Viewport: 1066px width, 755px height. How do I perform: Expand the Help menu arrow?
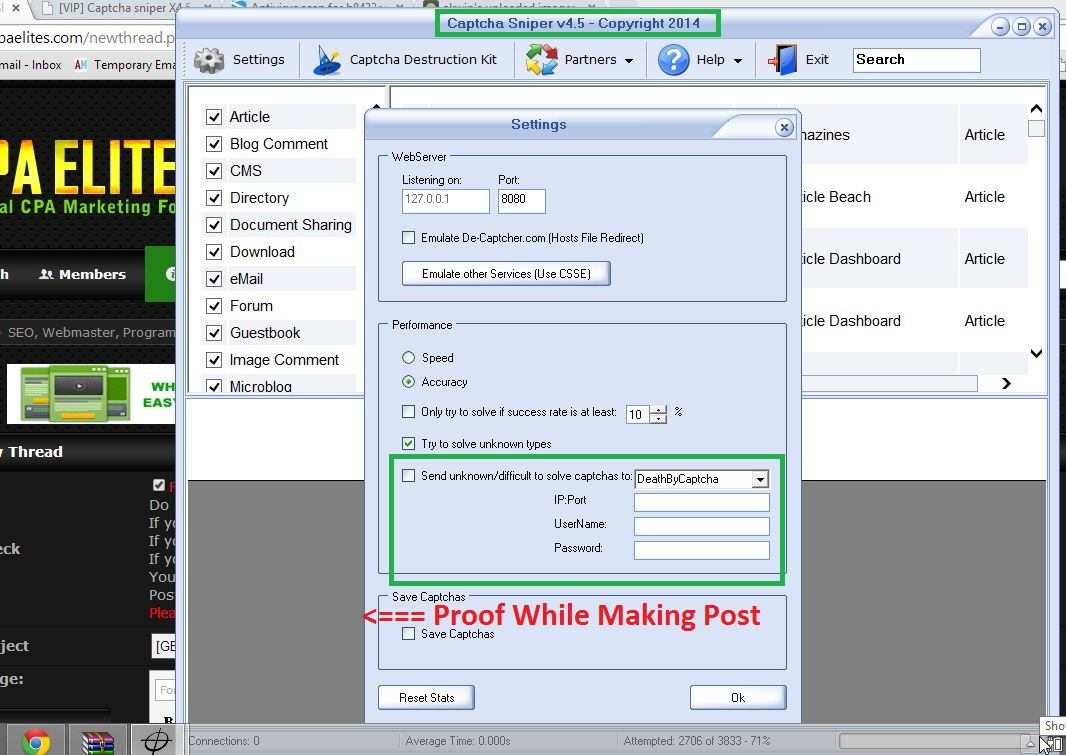click(x=738, y=61)
